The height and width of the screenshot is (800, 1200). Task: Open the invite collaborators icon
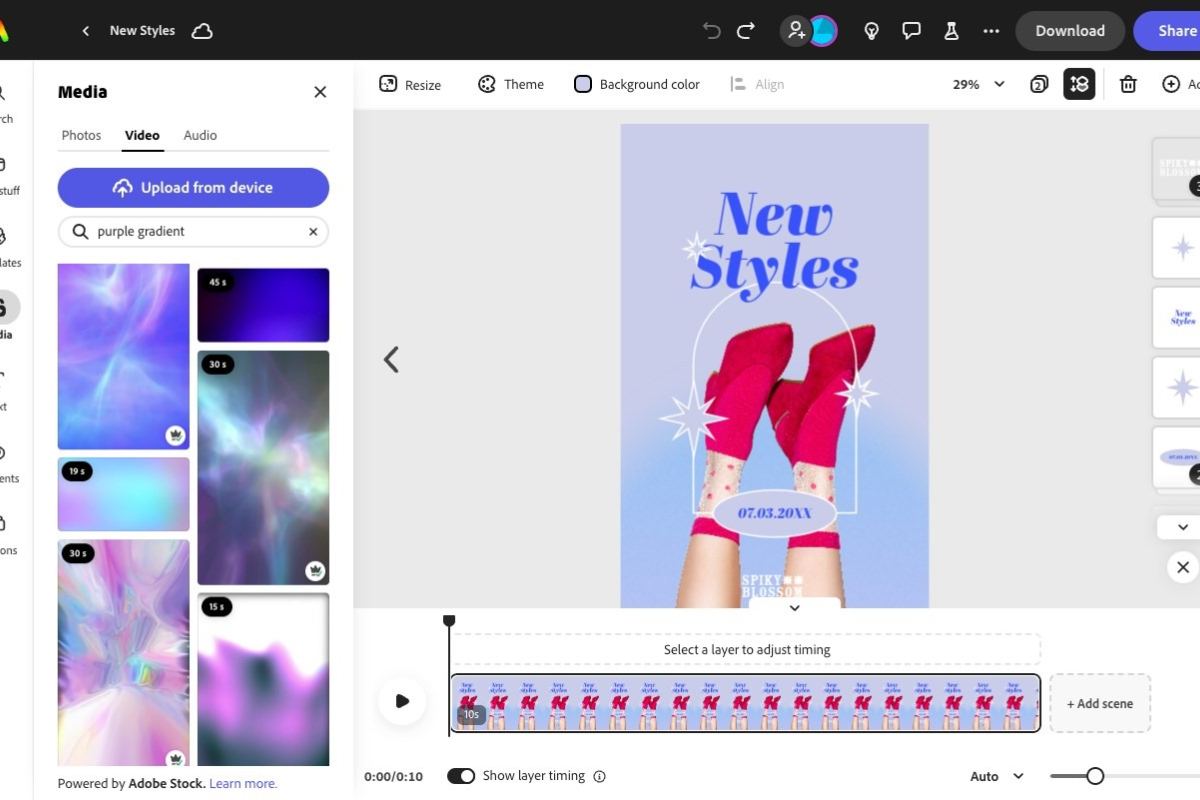click(x=796, y=31)
